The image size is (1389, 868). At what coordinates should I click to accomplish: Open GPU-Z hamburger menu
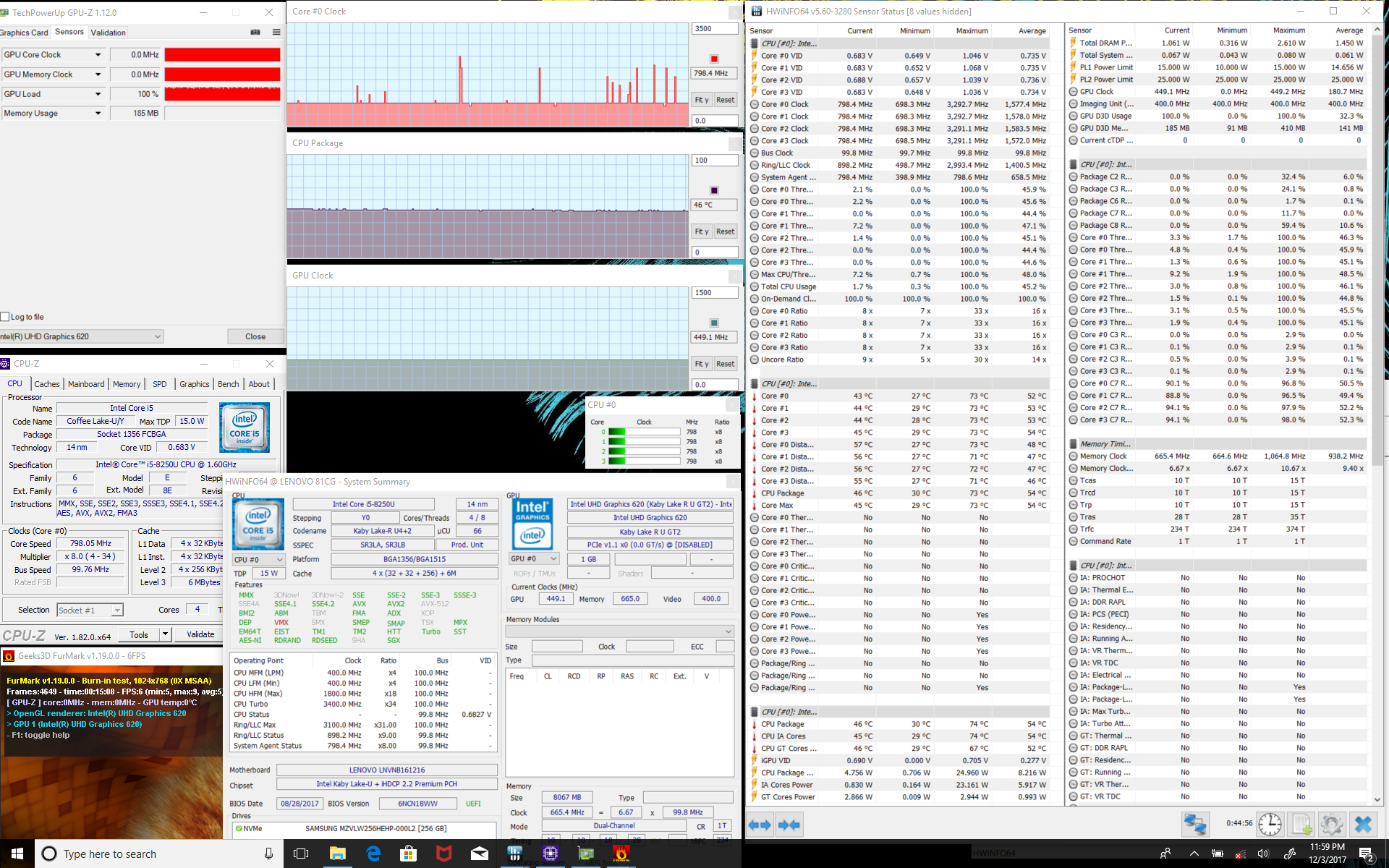pyautogui.click(x=276, y=32)
